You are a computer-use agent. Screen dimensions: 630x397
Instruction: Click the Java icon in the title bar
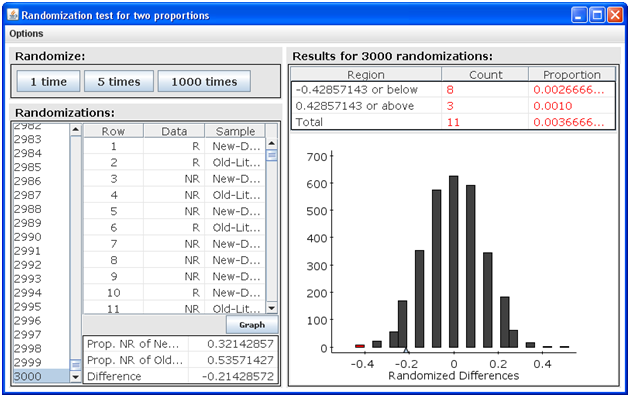(12, 15)
